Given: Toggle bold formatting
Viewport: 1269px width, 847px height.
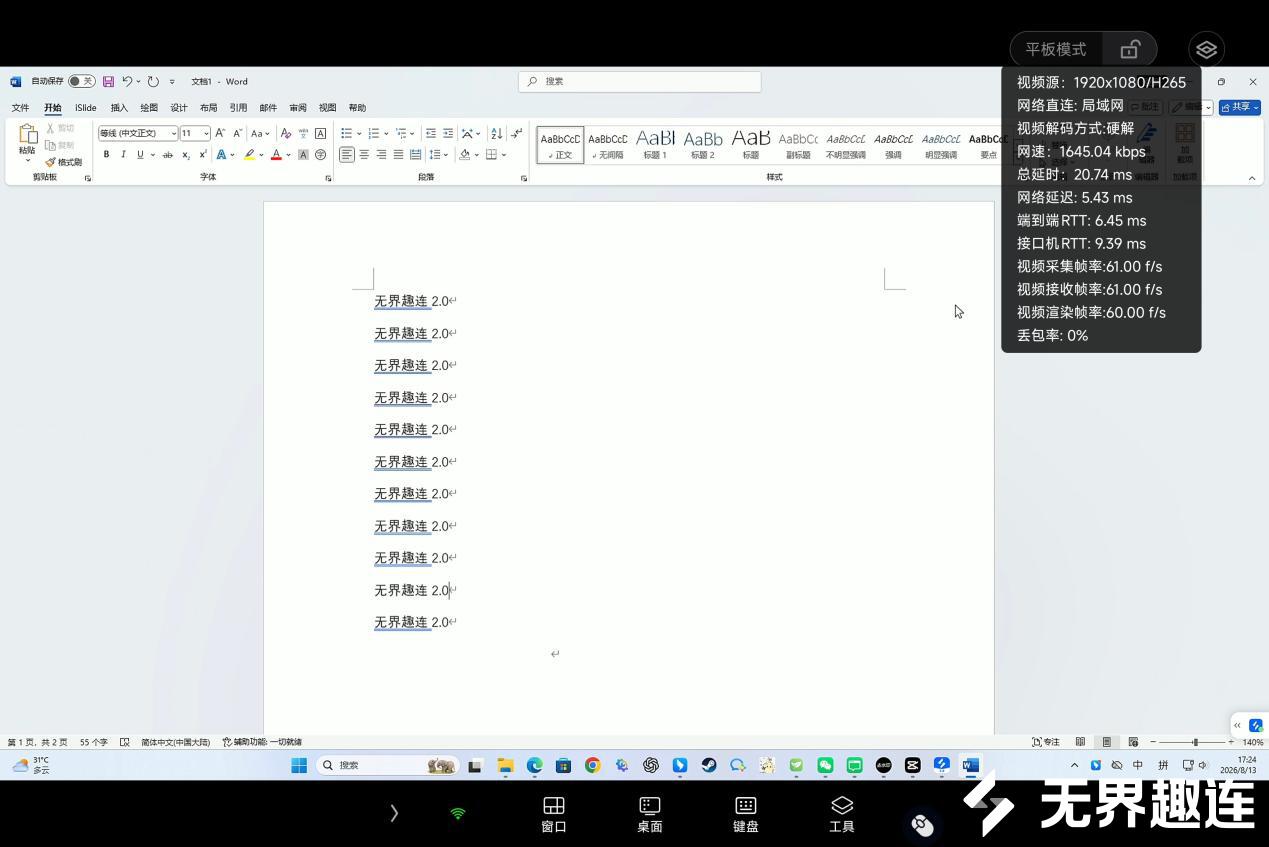Looking at the screenshot, I should pyautogui.click(x=106, y=155).
